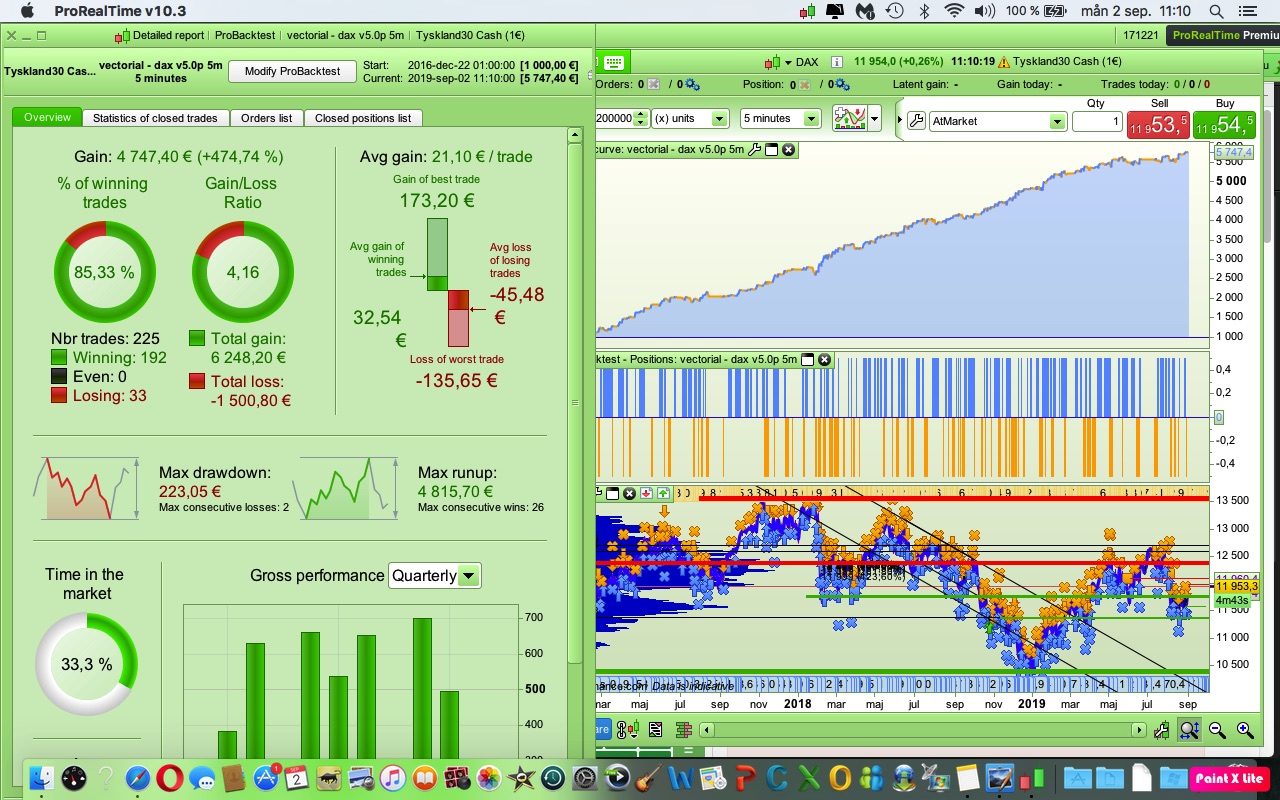Viewport: 1280px width, 800px height.
Task: Open the Position settings gears icon
Action: (x=841, y=85)
